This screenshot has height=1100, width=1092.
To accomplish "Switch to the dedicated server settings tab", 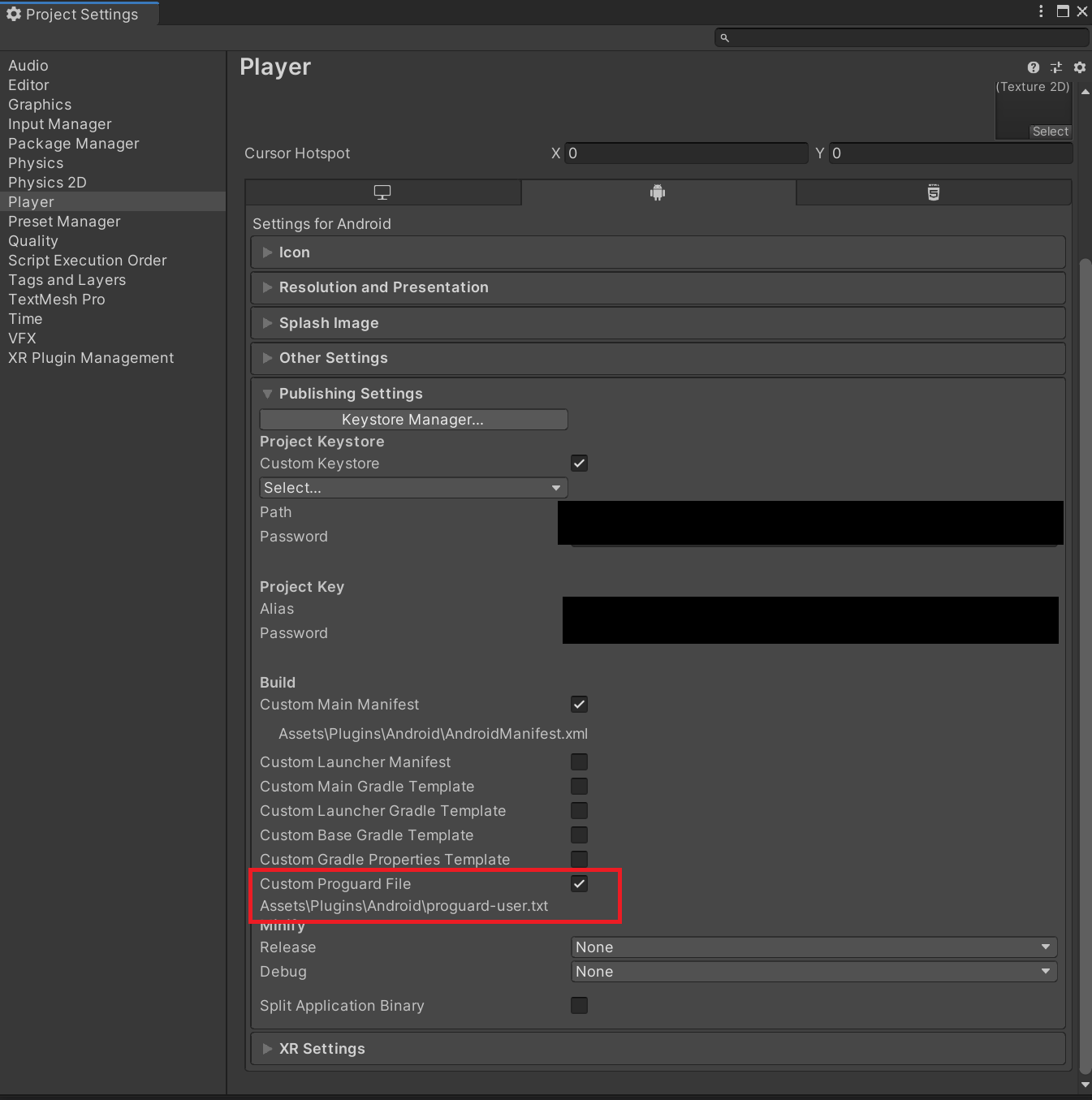I will 933,192.
